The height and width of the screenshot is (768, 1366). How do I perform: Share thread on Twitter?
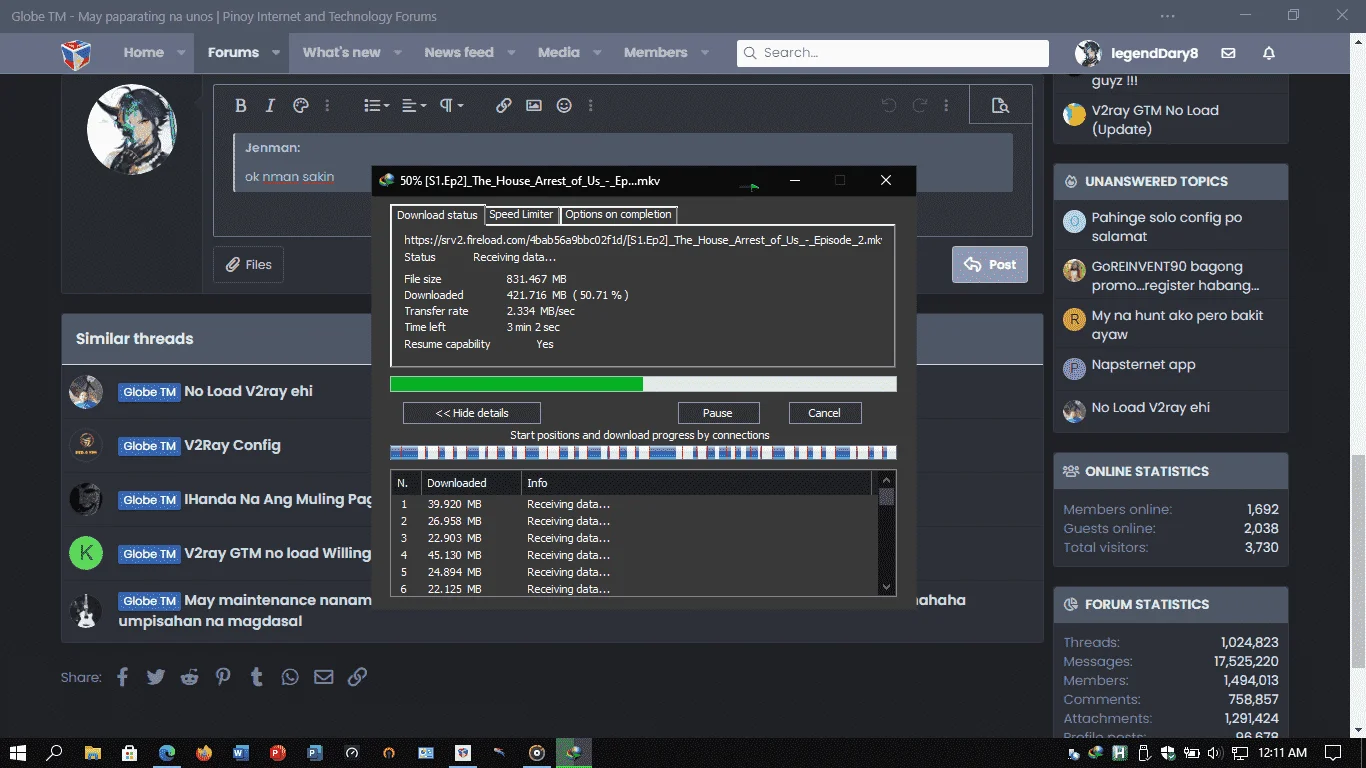coord(156,677)
